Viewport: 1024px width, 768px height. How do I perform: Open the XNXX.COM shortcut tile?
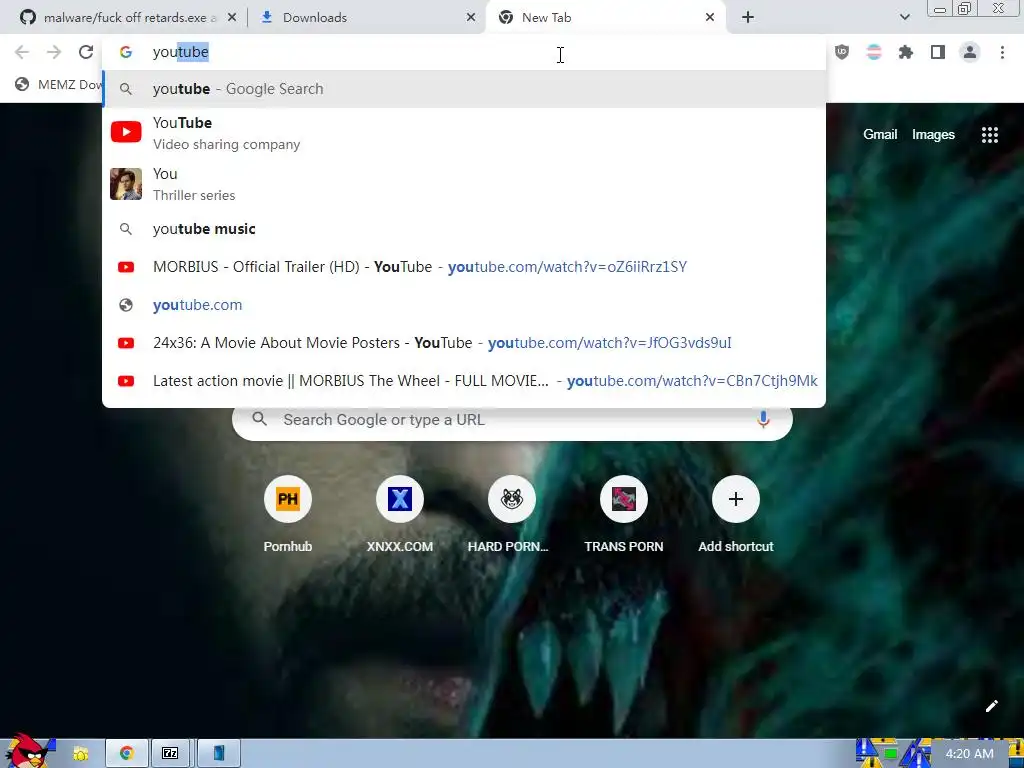point(400,516)
